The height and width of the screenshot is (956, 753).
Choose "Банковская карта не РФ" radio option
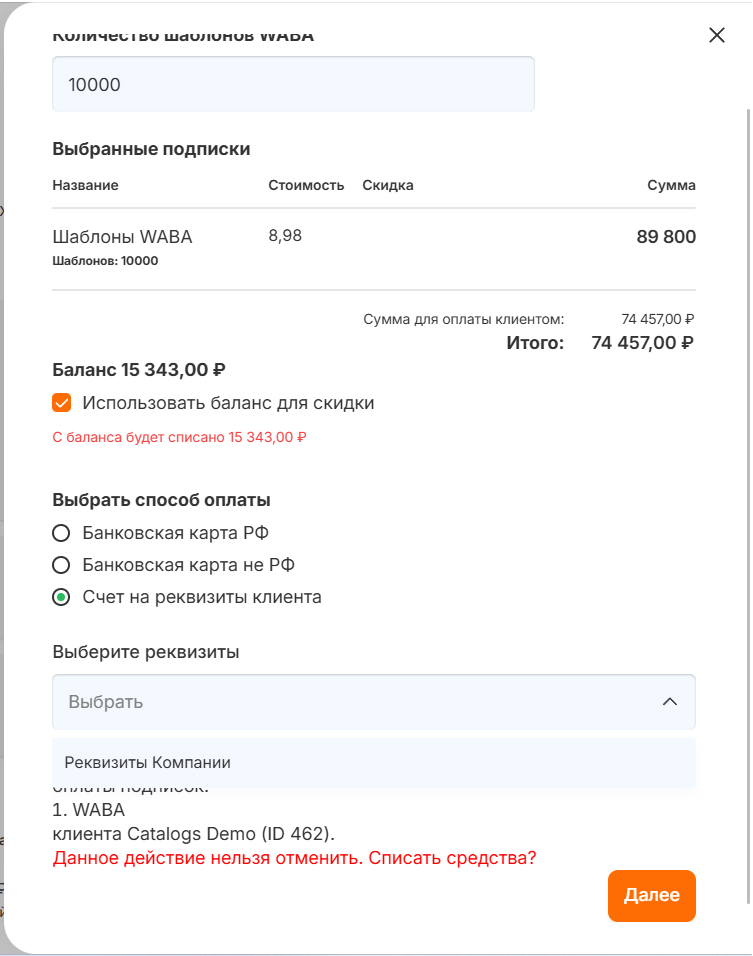point(62,564)
